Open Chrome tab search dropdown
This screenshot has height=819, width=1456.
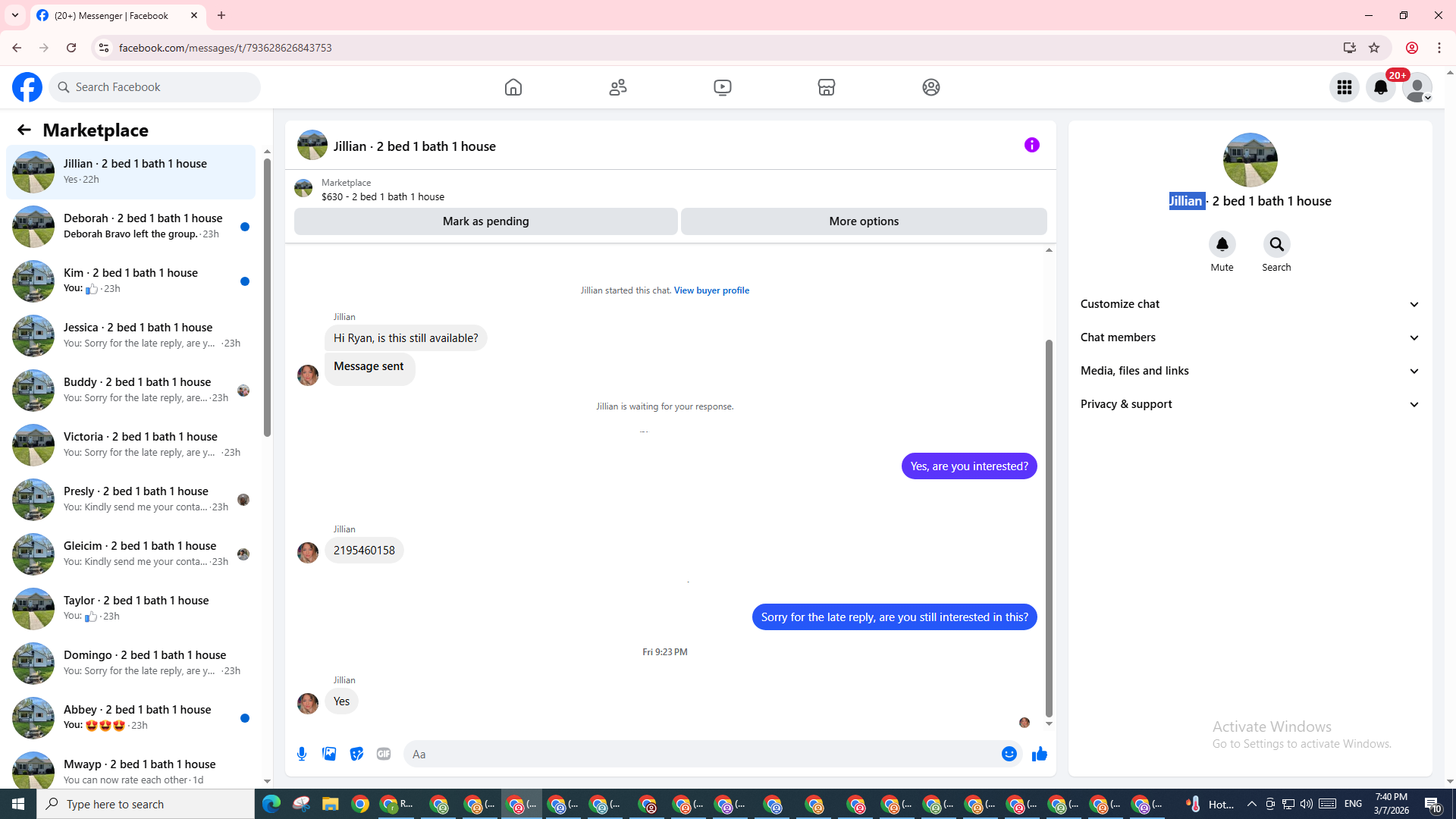[x=15, y=15]
